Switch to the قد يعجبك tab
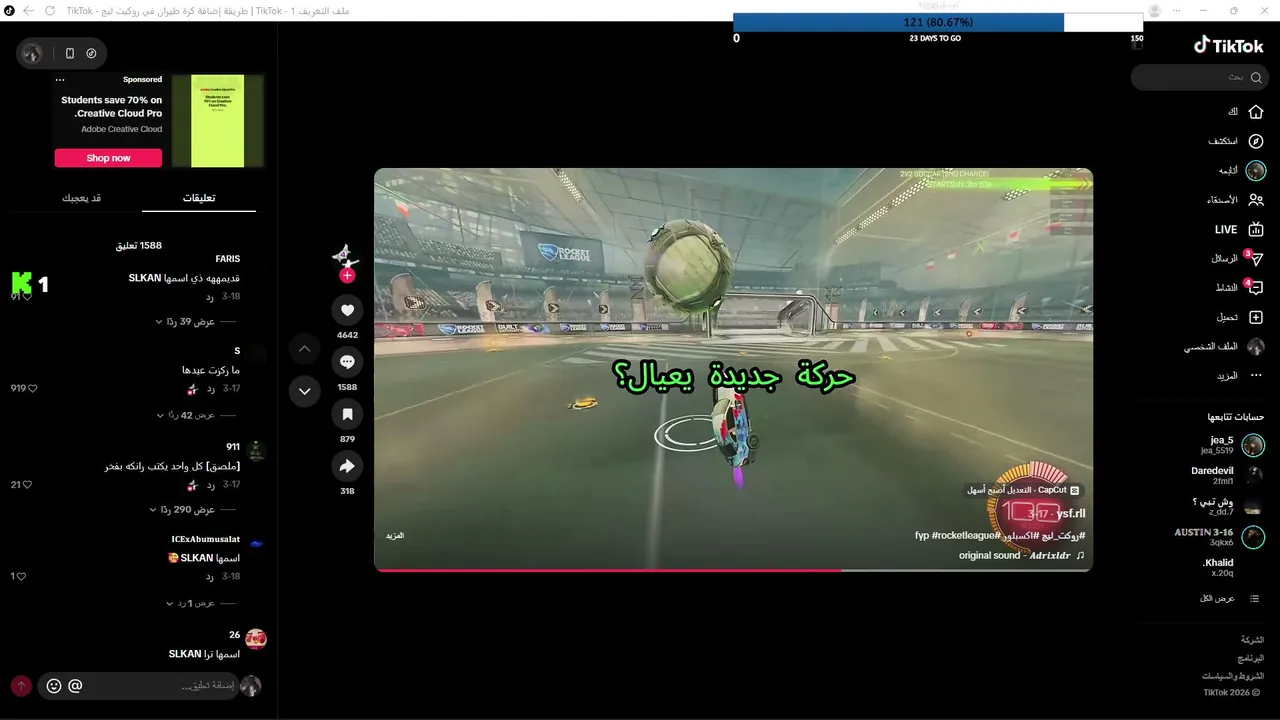The image size is (1280, 720). click(81, 198)
